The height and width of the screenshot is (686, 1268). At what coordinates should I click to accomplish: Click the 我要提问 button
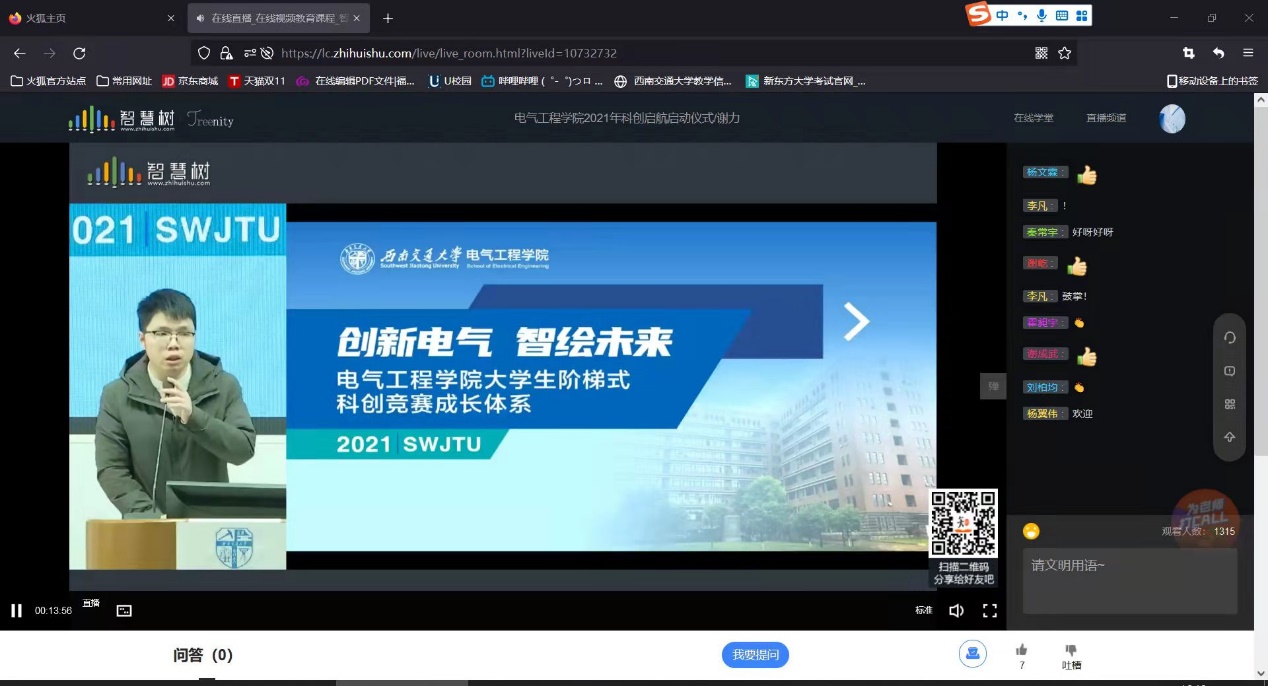(755, 655)
